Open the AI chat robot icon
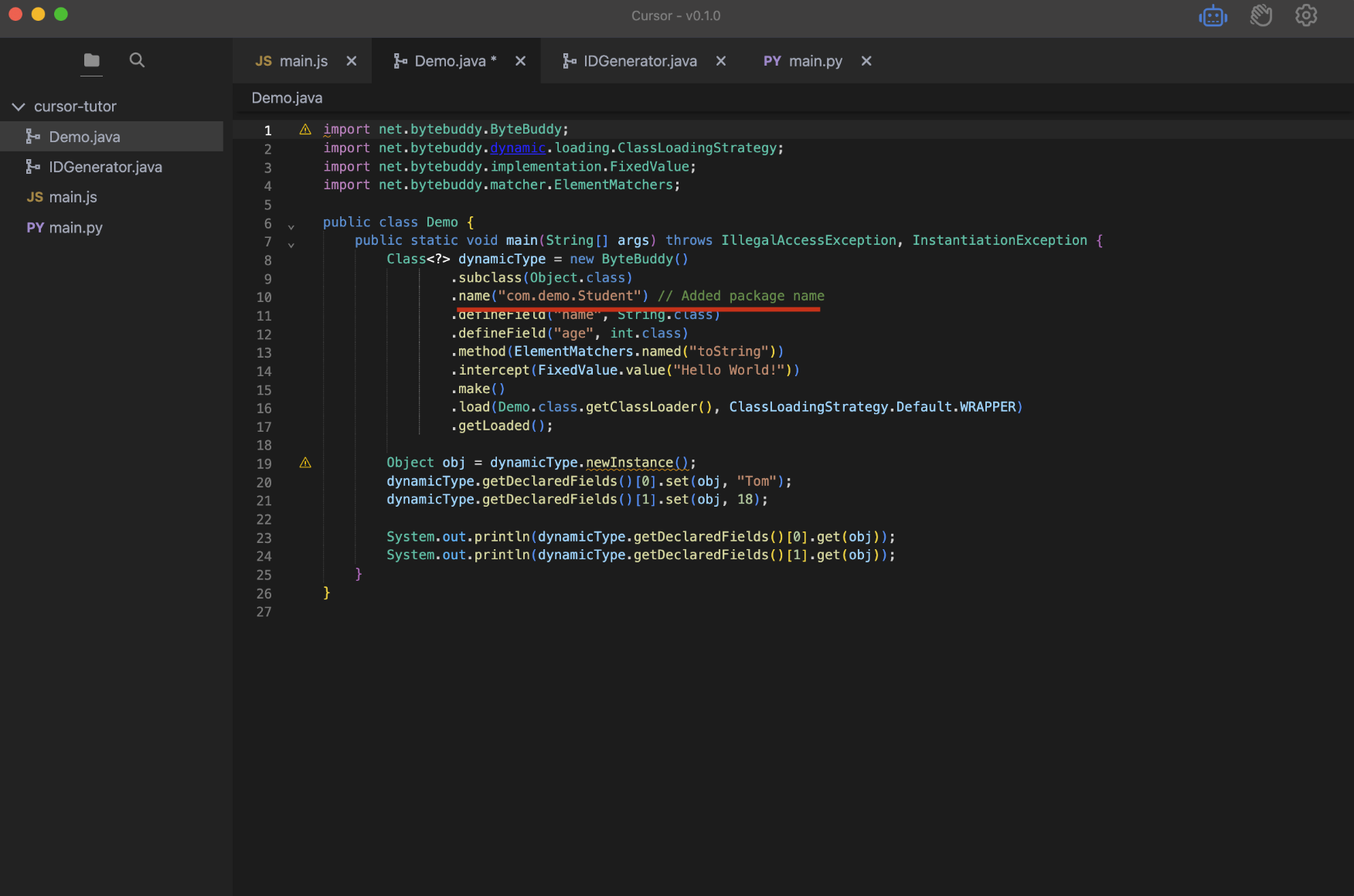This screenshot has height=896, width=1354. coord(1213,15)
